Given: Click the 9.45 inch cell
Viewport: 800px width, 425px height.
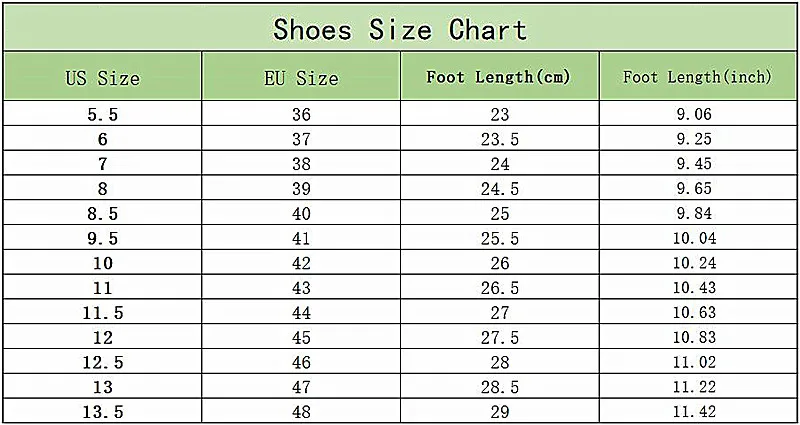Looking at the screenshot, I should pos(695,164).
